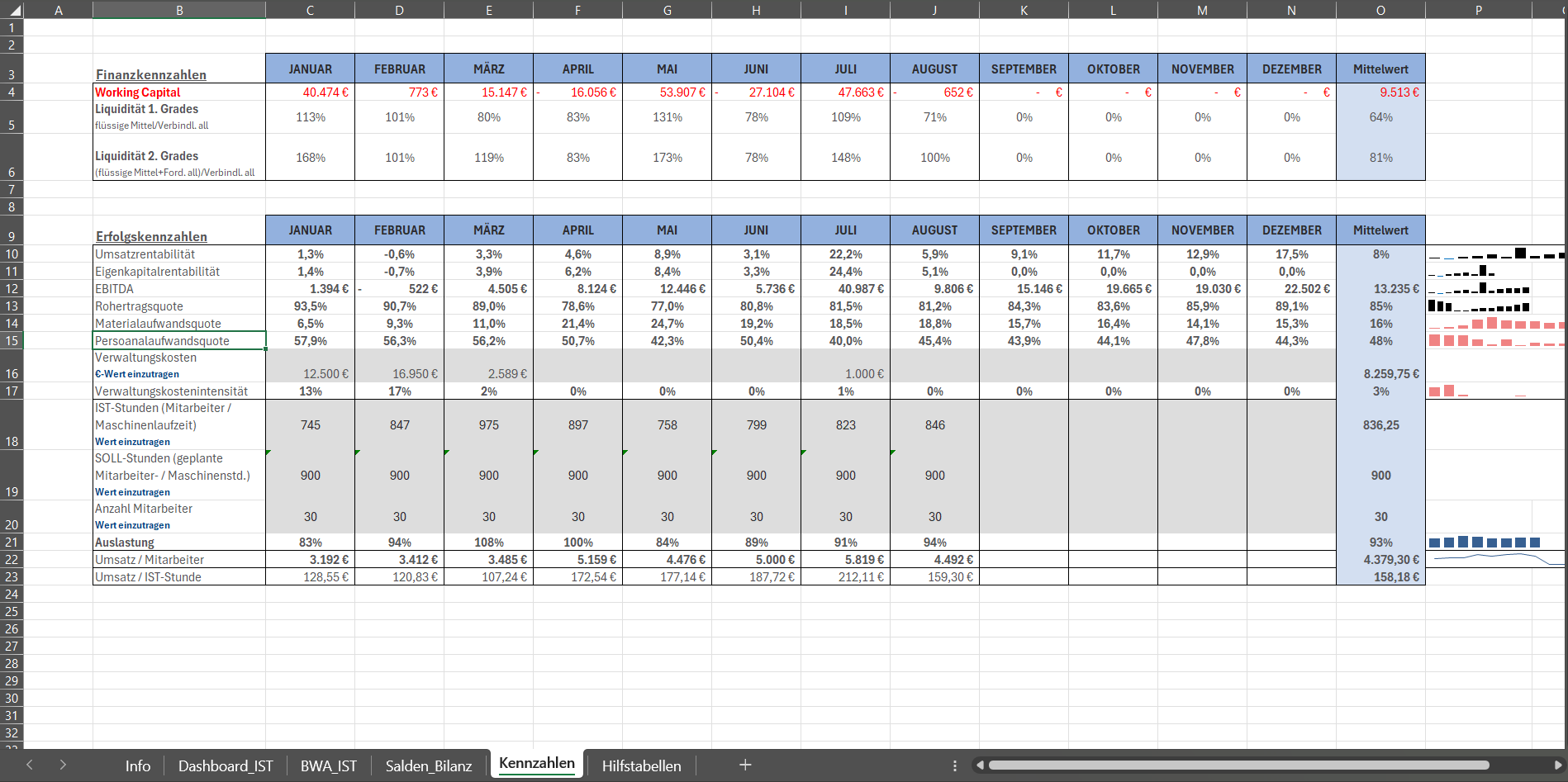Select the EBITDA Mittelwert cell 13.235 €

point(1380,289)
